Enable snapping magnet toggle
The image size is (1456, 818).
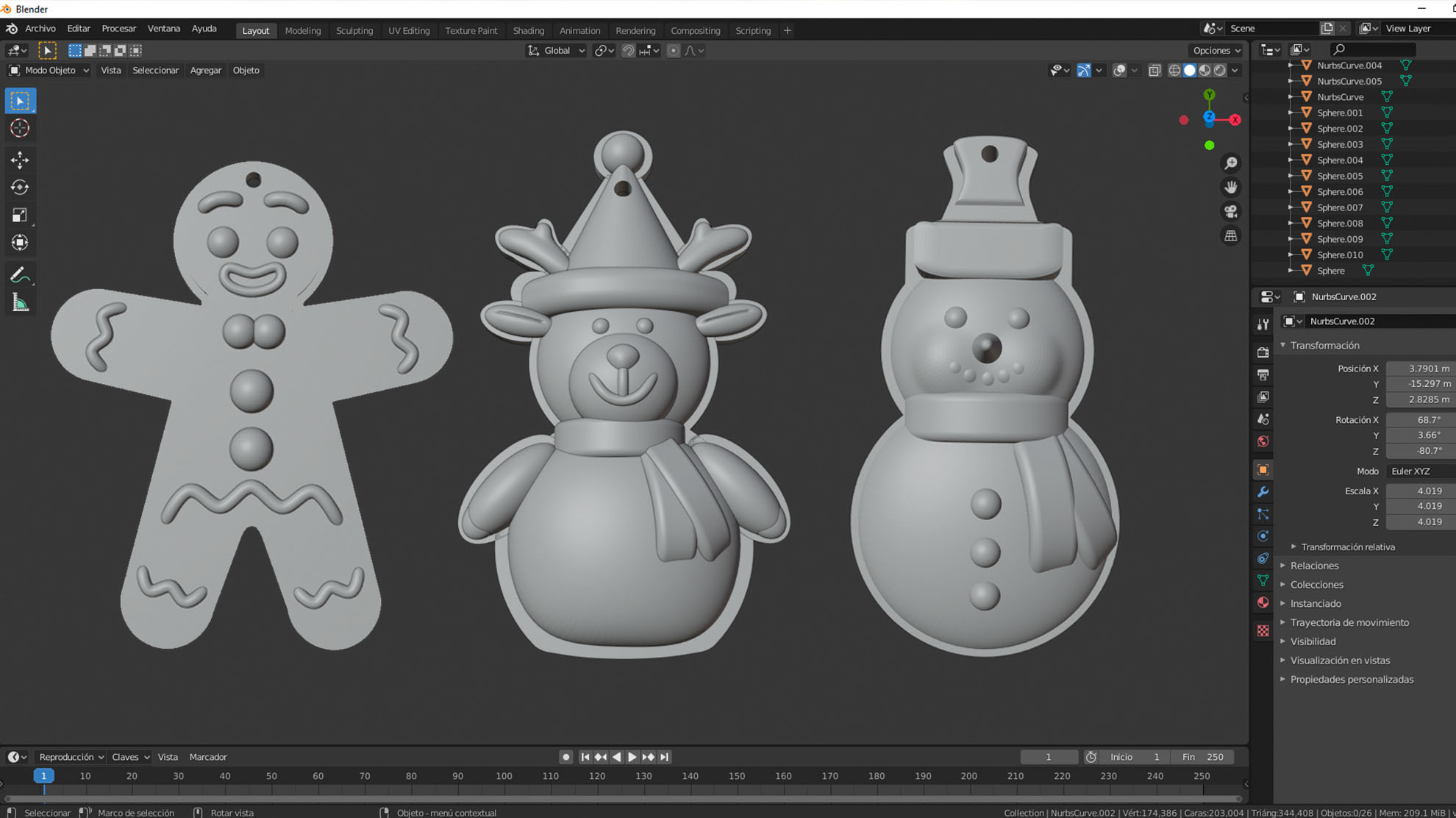(x=628, y=51)
